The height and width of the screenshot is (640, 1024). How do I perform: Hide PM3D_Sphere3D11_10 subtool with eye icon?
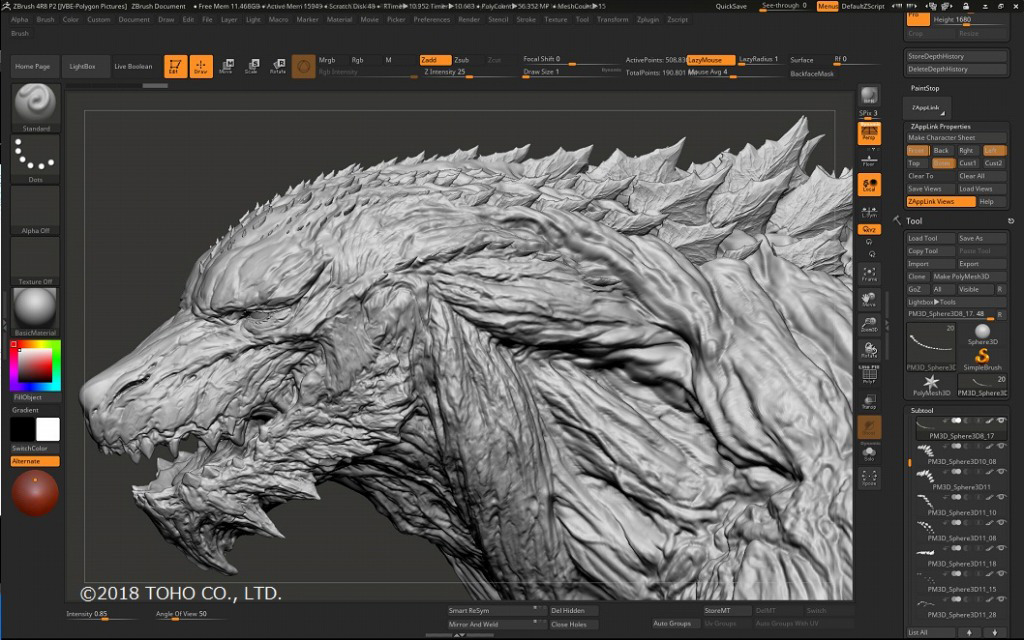coord(1000,497)
